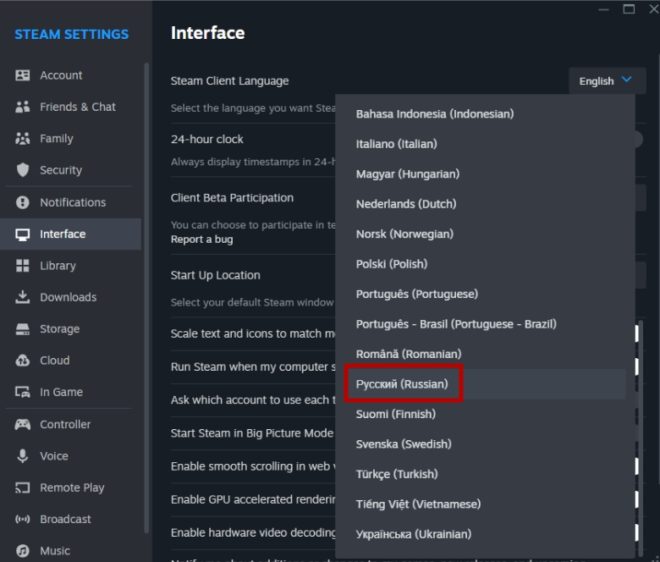Click the Interface monitor icon
660x562 pixels.
22,234
